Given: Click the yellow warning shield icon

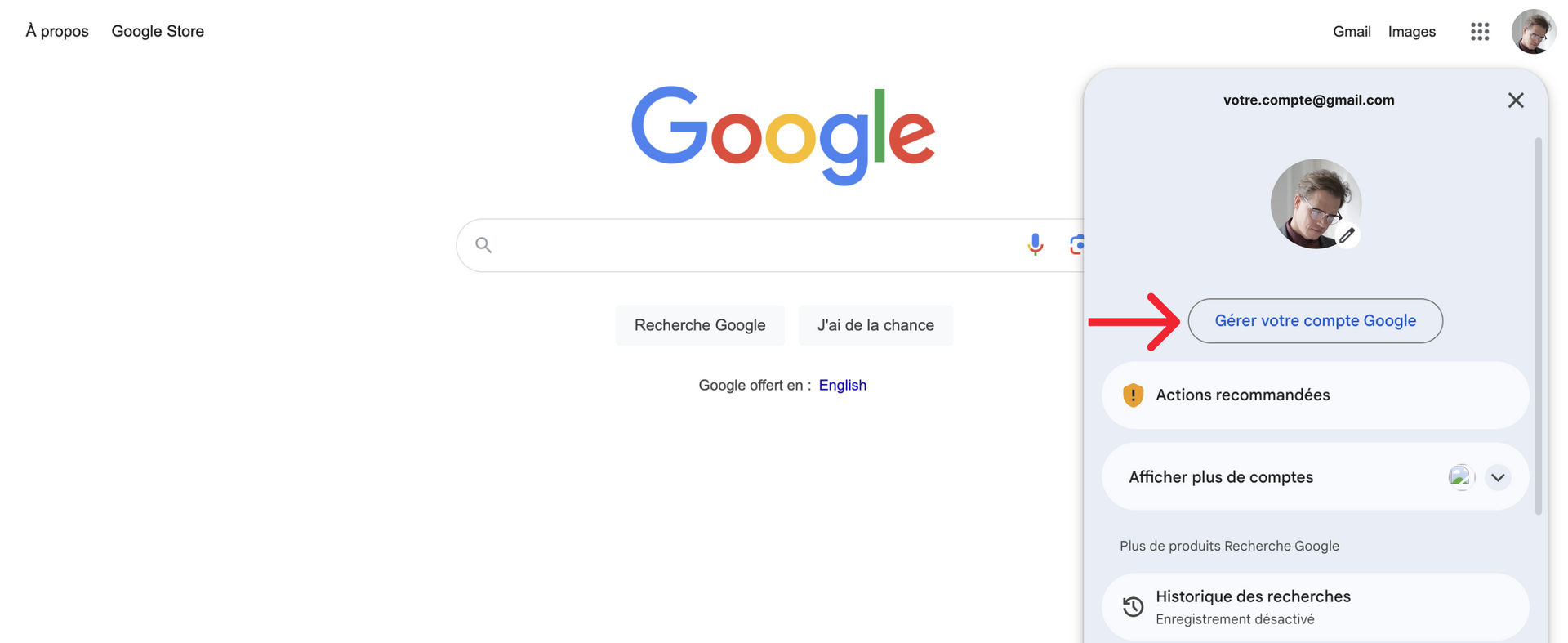Looking at the screenshot, I should pos(1133,395).
